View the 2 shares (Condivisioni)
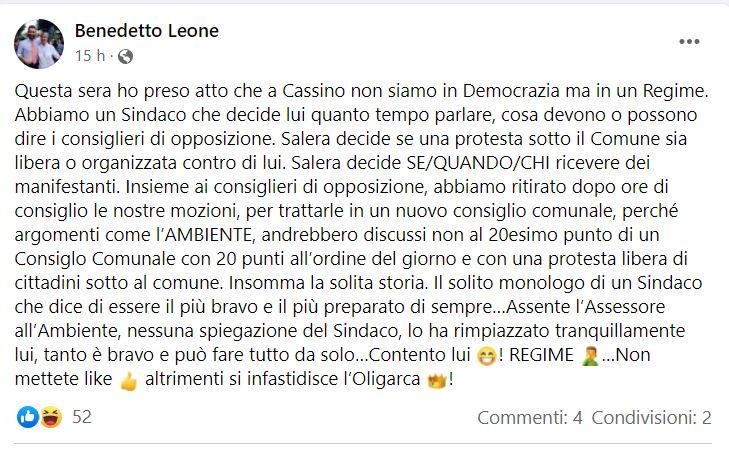This screenshot has width=729, height=453. [651, 418]
